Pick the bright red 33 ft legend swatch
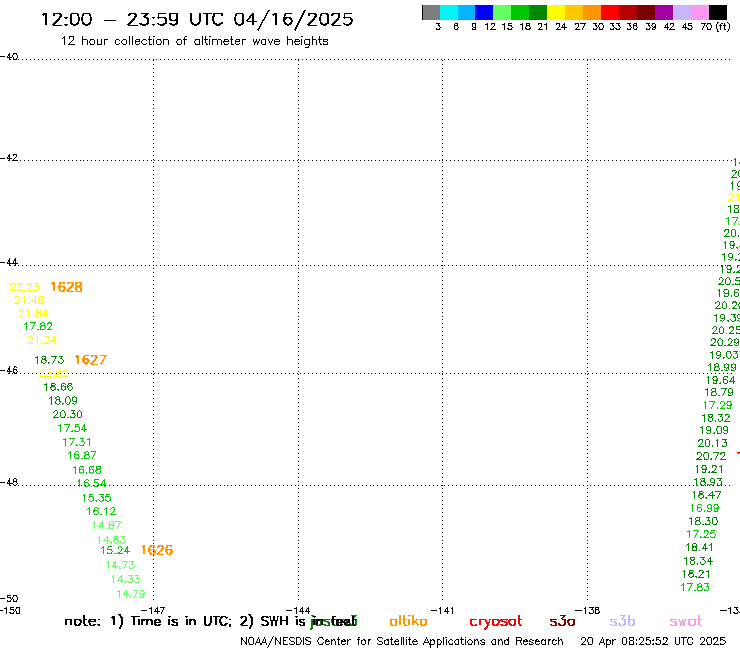Screen dimensions: 740x650 click(610, 12)
